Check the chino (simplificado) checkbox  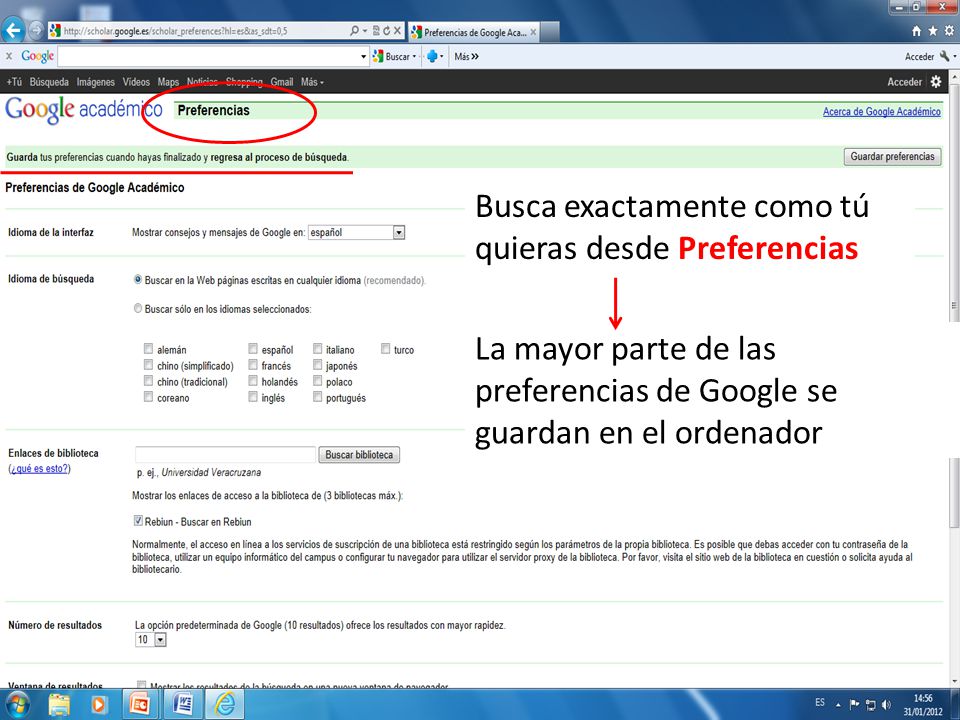148,365
